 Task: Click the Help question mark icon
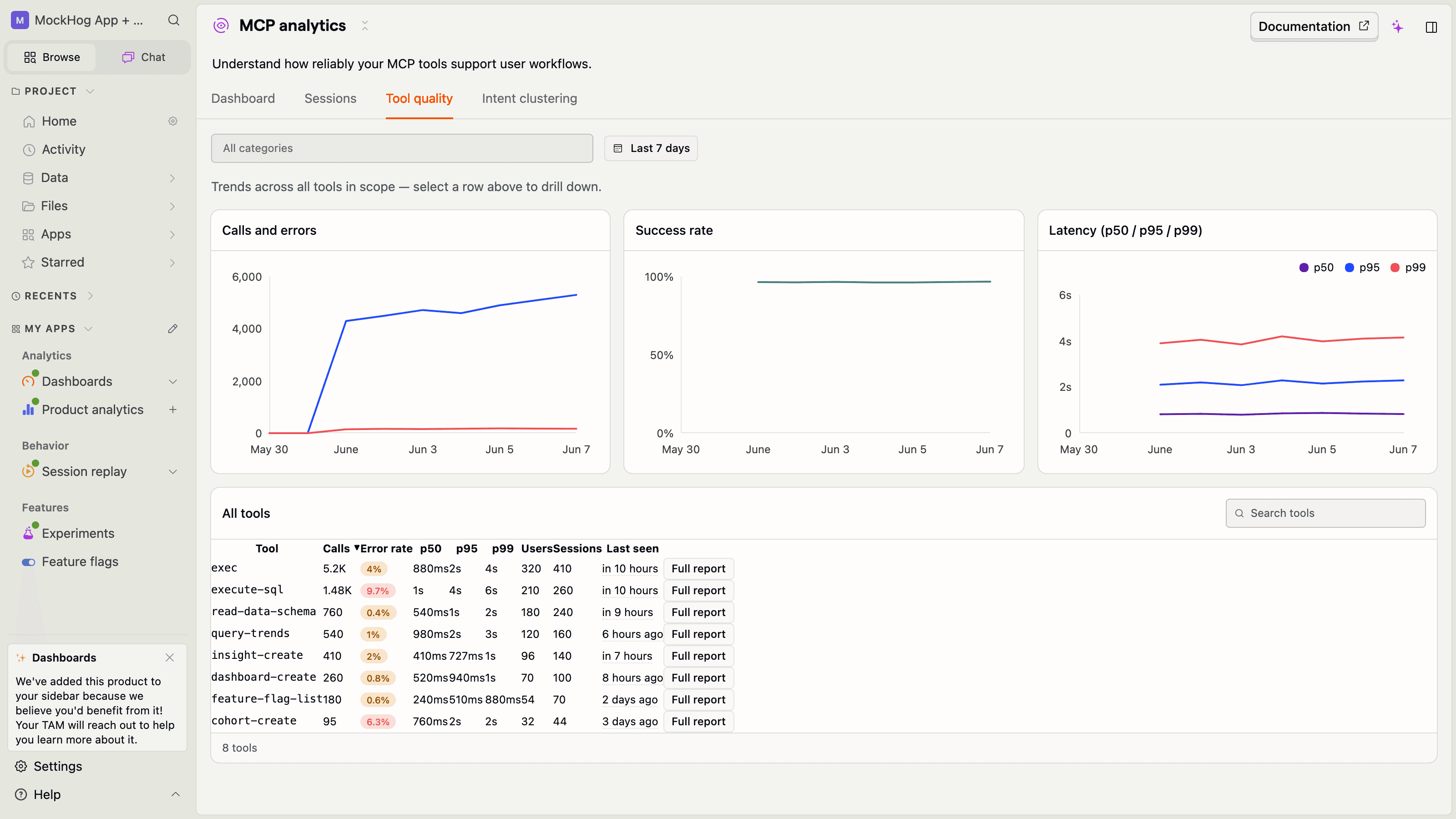[21, 794]
